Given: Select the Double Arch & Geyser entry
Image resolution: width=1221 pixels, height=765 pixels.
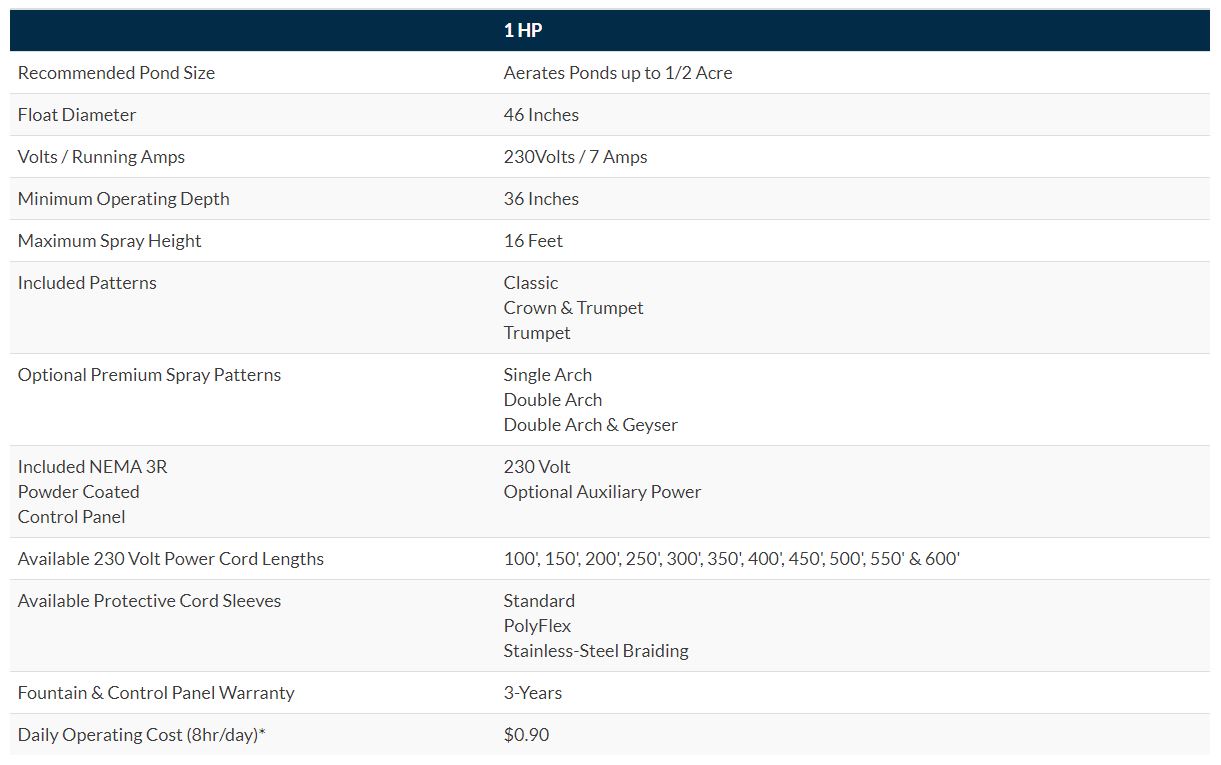Looking at the screenshot, I should tap(590, 425).
